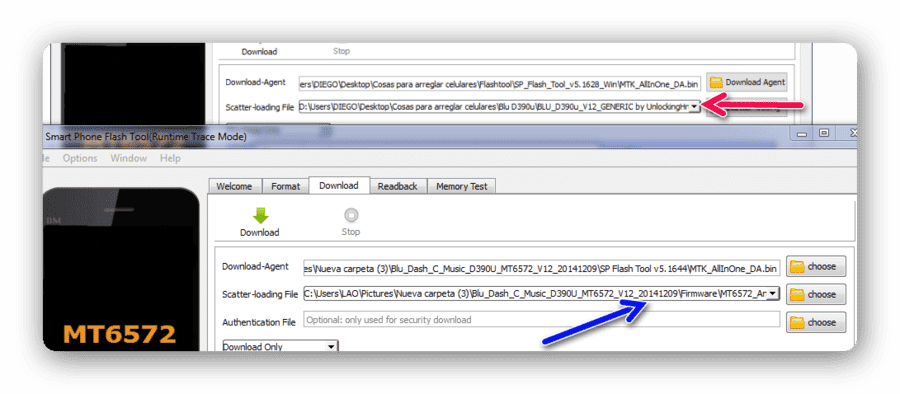Open the Download Only mode dropdown
This screenshot has height=394, width=900.
(280, 347)
